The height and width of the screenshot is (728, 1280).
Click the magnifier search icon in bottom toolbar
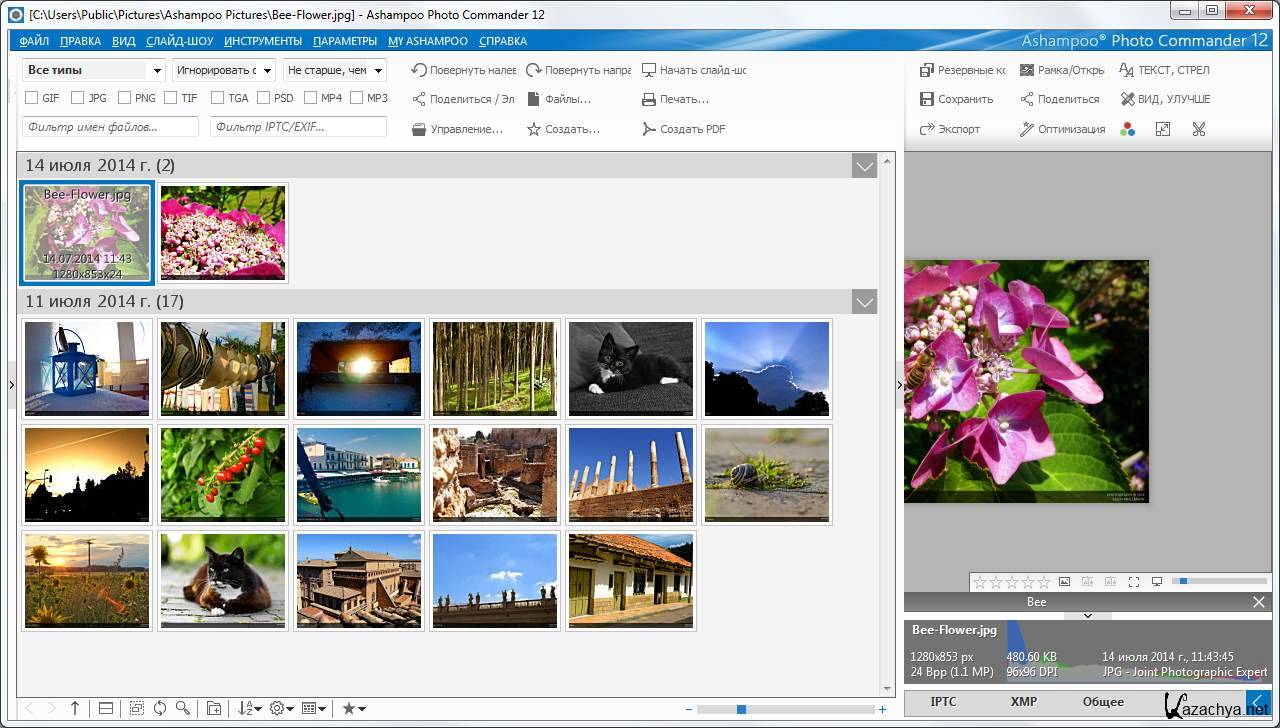[183, 708]
